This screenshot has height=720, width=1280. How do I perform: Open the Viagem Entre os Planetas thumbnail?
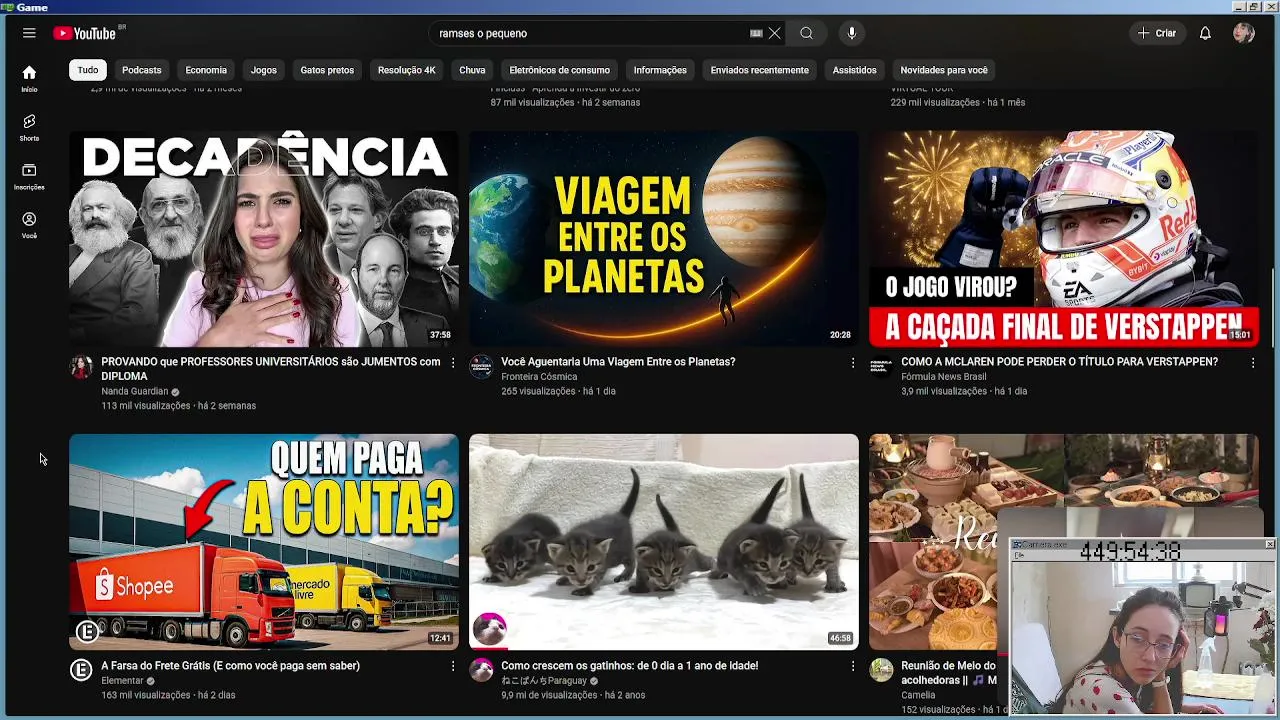coord(664,239)
